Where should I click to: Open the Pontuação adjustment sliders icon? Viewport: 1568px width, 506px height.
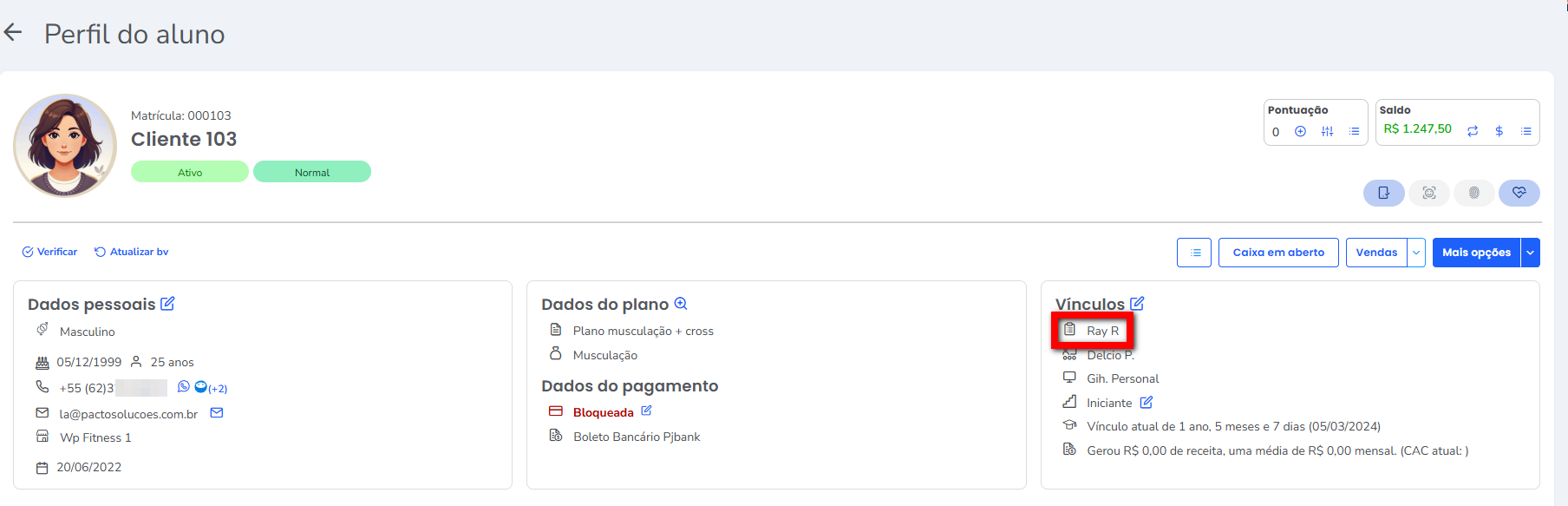(x=1327, y=132)
